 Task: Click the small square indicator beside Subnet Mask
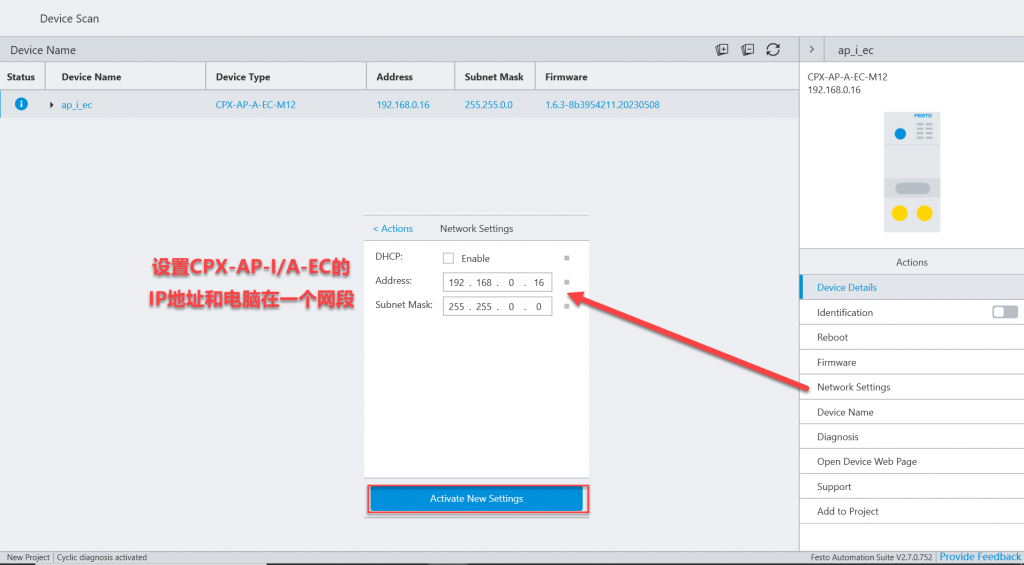click(566, 306)
